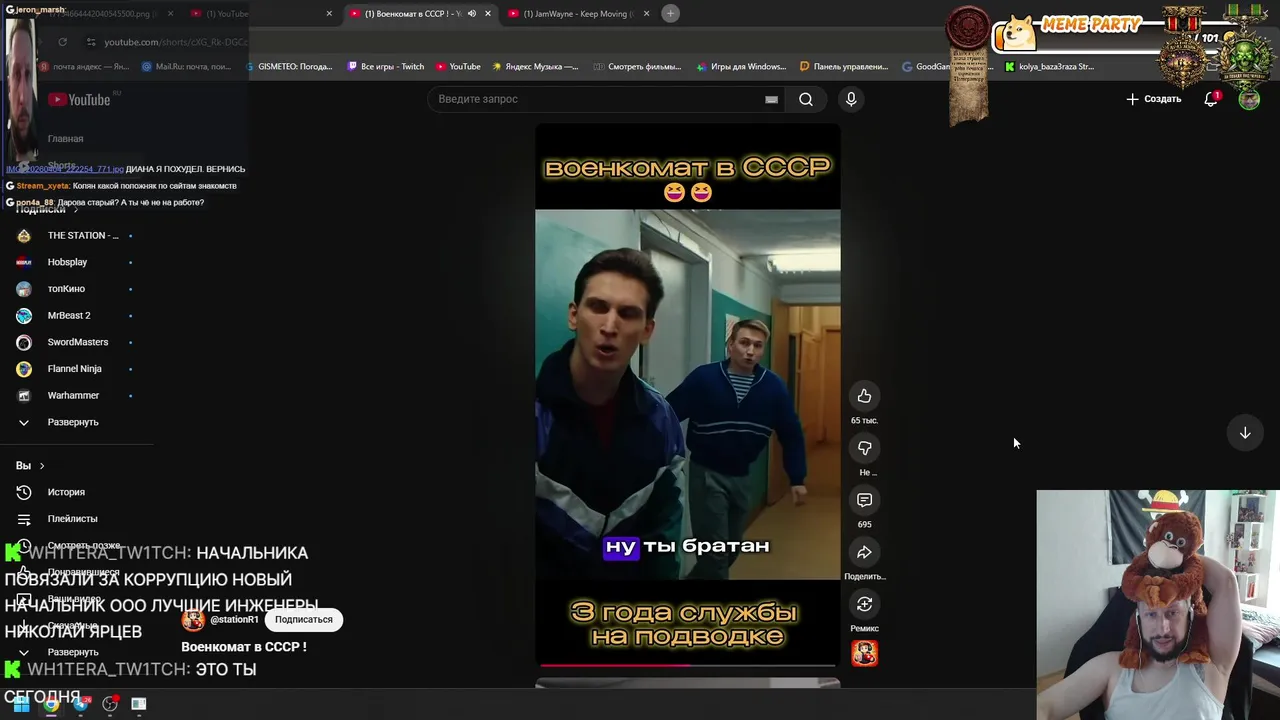Click the Short's video progress bar
This screenshot has height=720, width=1280.
[688, 664]
